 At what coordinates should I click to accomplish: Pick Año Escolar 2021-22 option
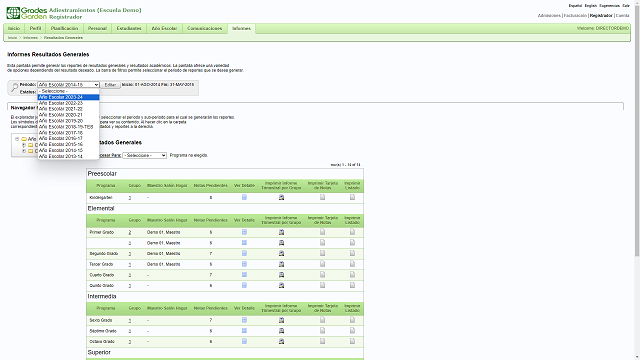[68, 109]
